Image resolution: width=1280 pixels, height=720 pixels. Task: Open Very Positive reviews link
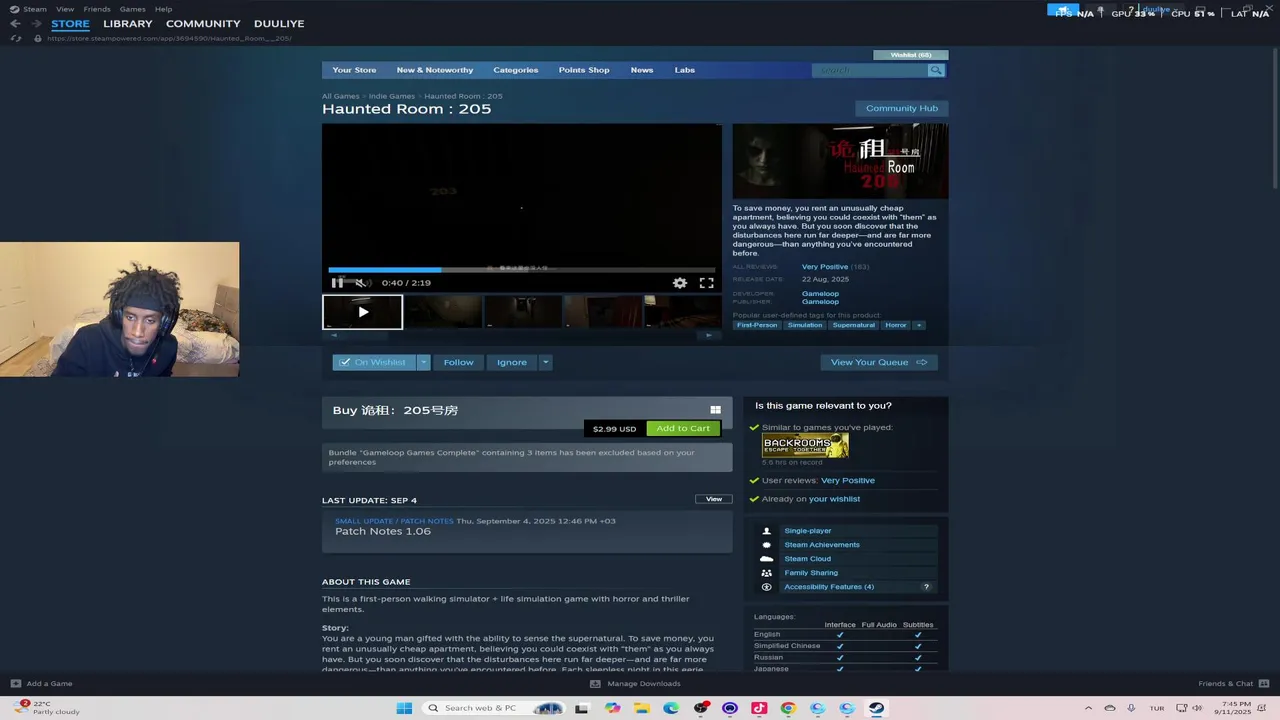coord(825,267)
